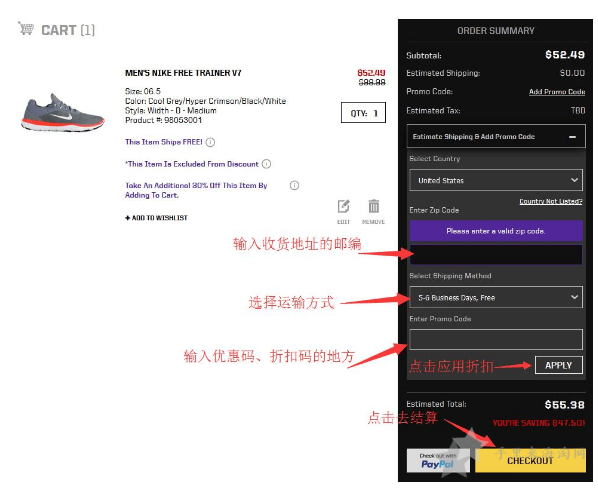Open the Country Not Listed? link
Screen dimensions: 598x492
pos(551,201)
